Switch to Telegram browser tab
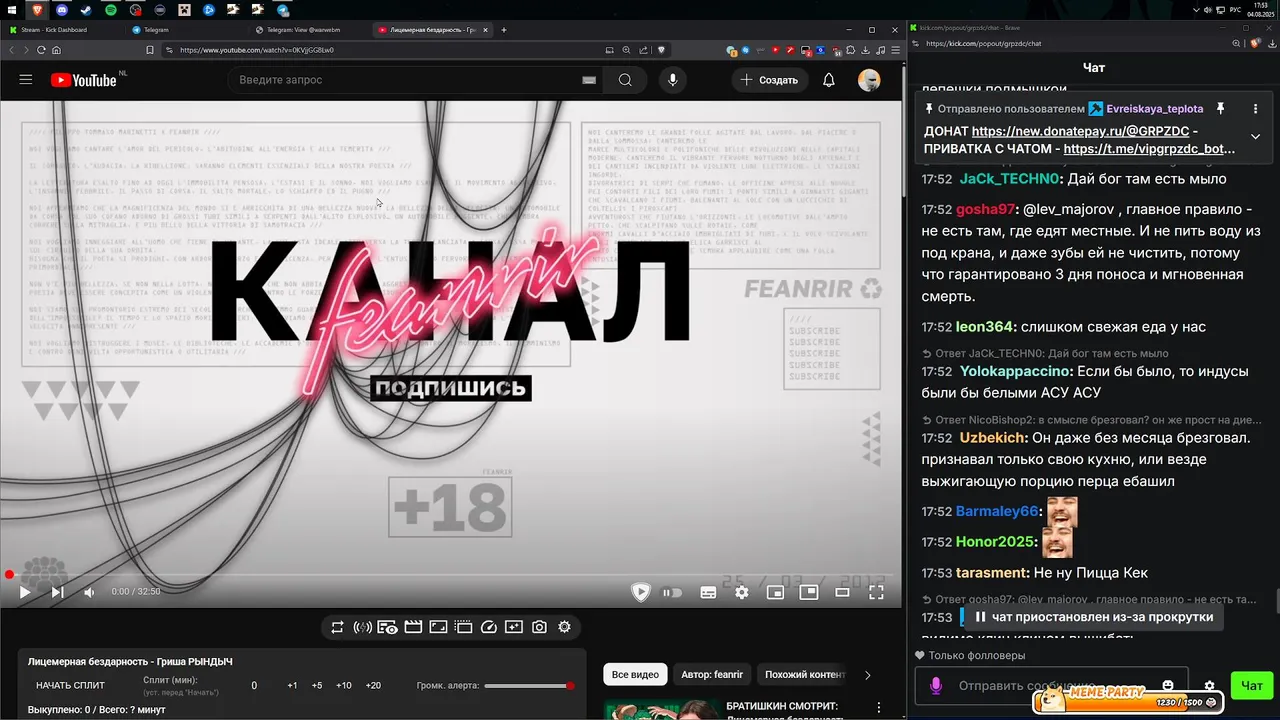This screenshot has width=1280, height=720. click(x=185, y=30)
